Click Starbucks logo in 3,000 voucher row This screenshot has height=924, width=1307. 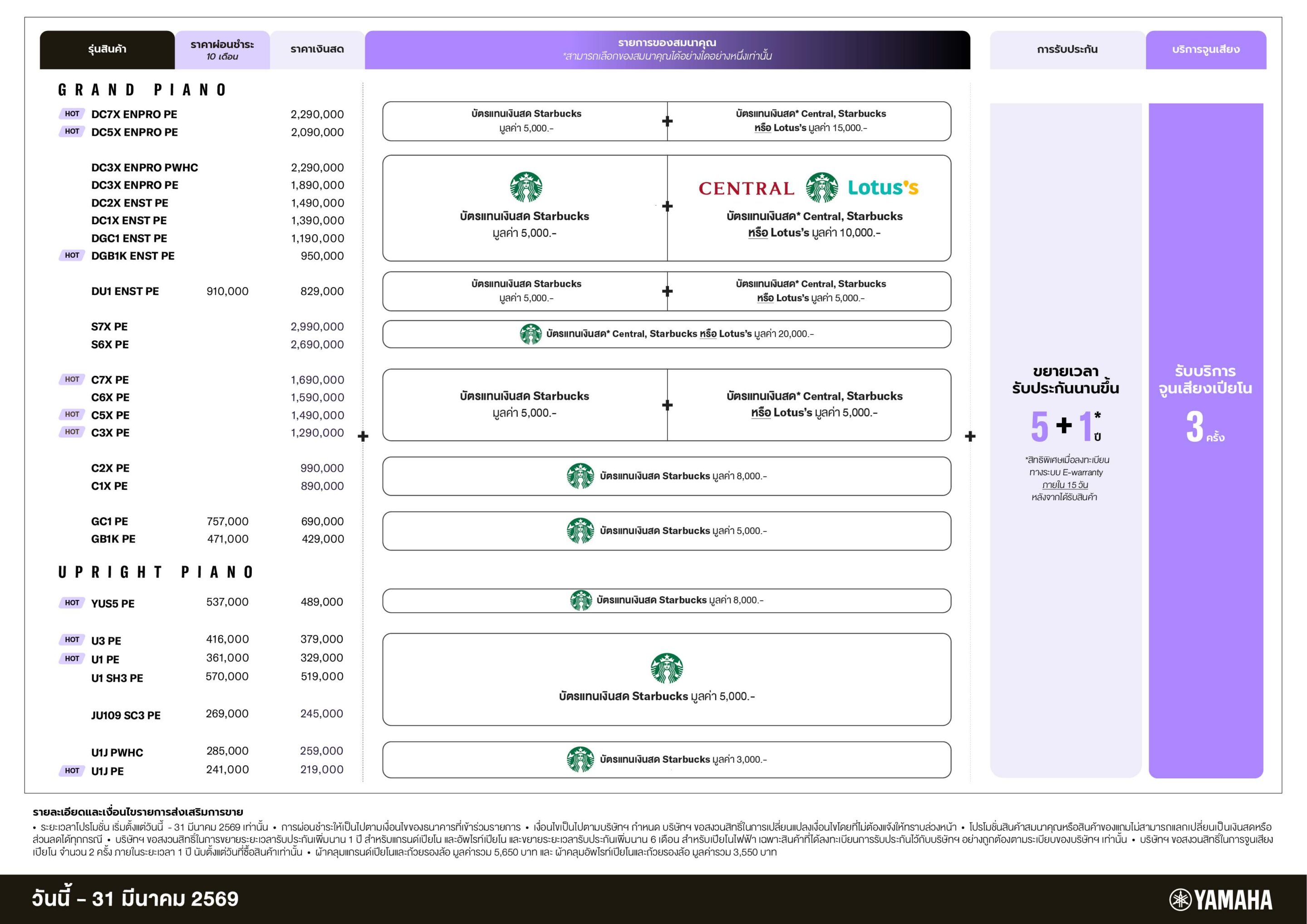[x=580, y=759]
